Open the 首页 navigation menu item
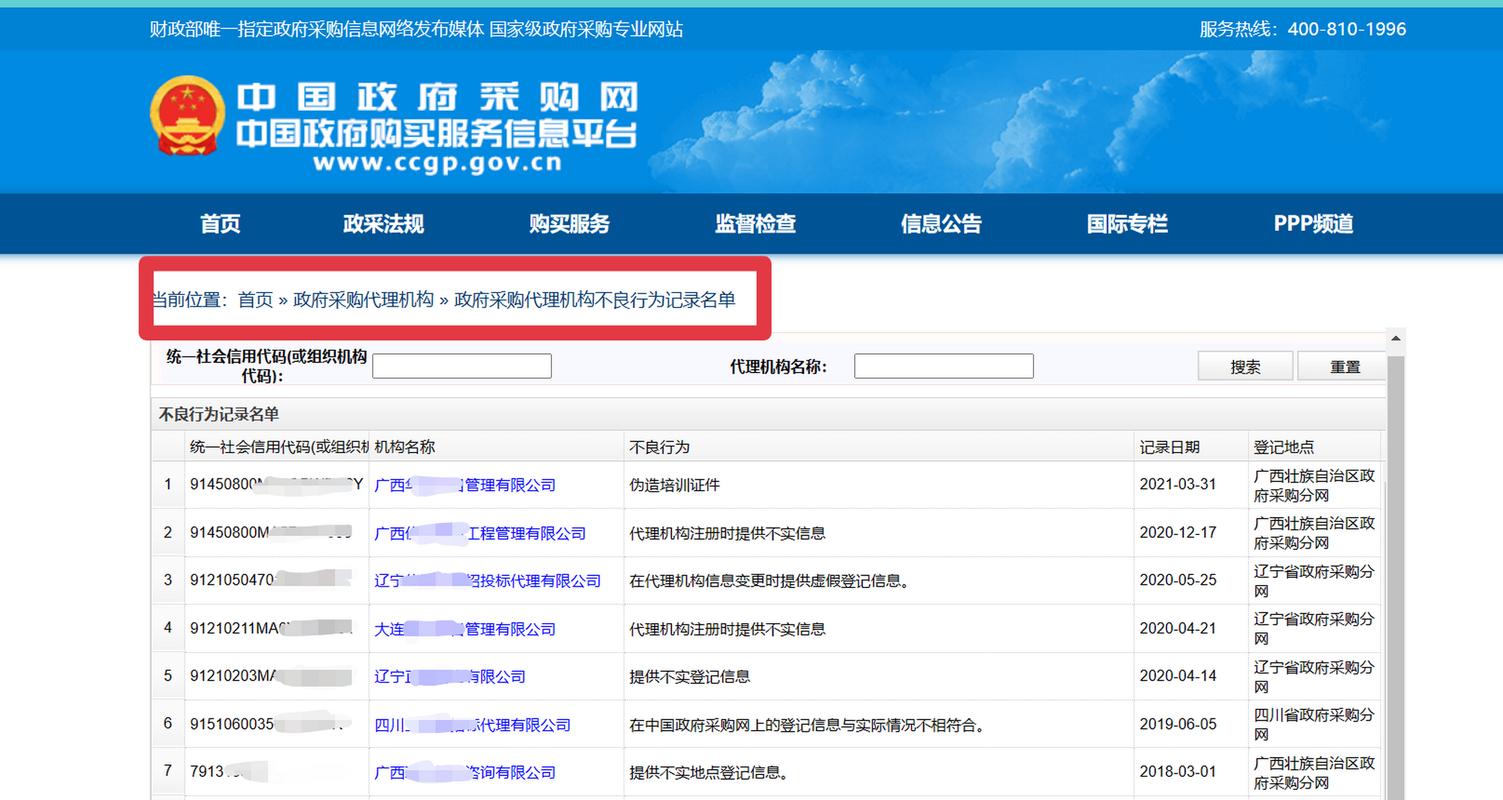Viewport: 1503px width, 800px height. click(x=219, y=224)
